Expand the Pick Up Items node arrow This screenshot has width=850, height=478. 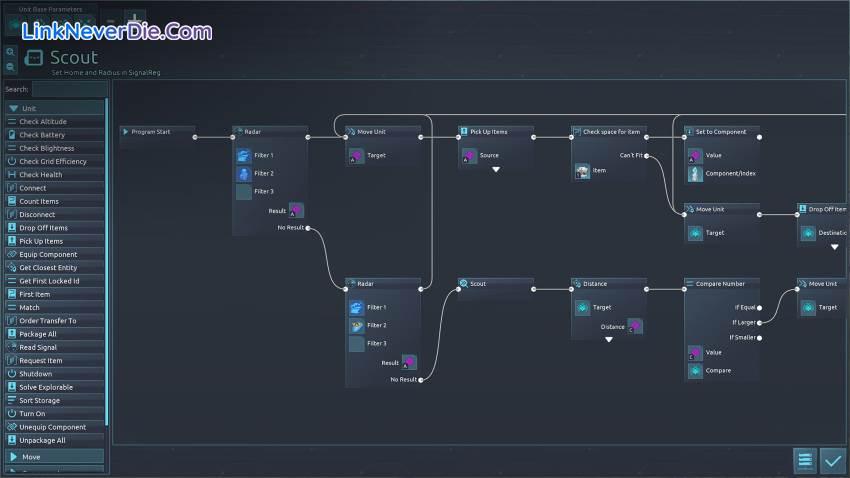[495, 170]
